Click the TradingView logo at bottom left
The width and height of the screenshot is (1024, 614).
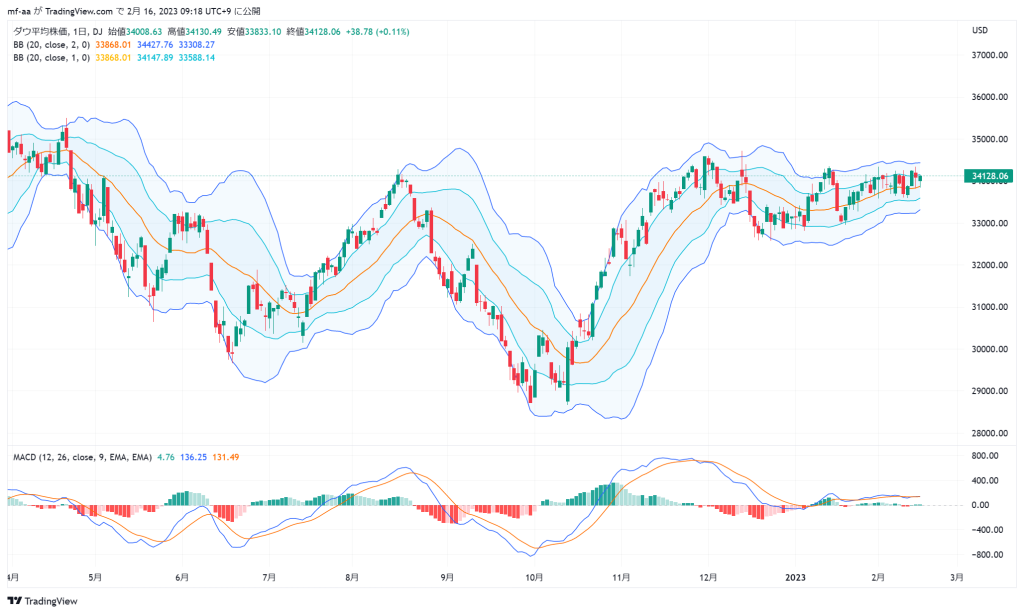[x=42, y=601]
